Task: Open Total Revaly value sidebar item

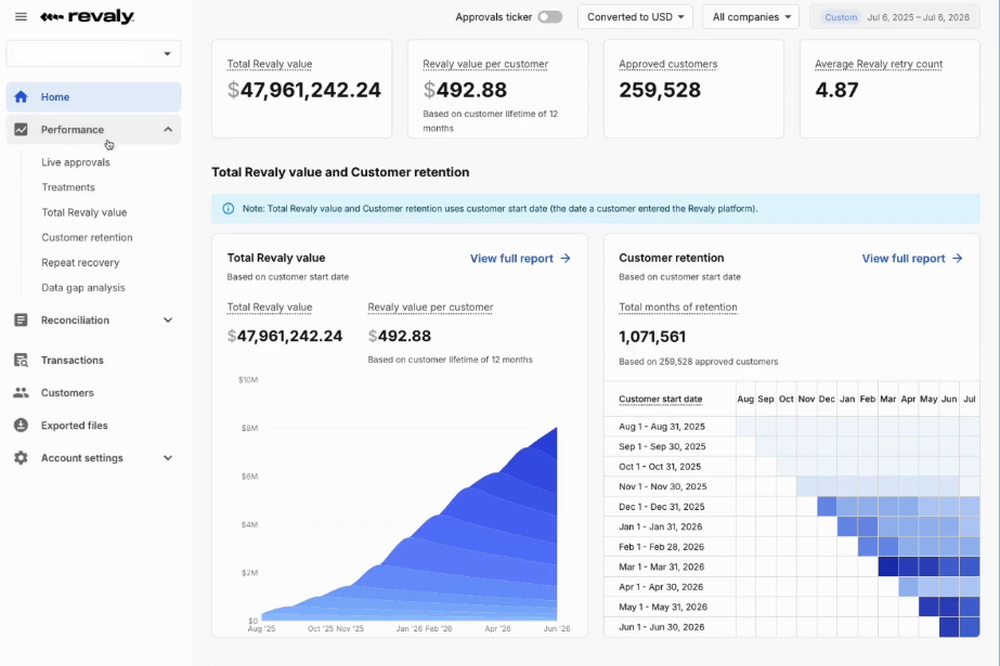Action: [x=84, y=212]
